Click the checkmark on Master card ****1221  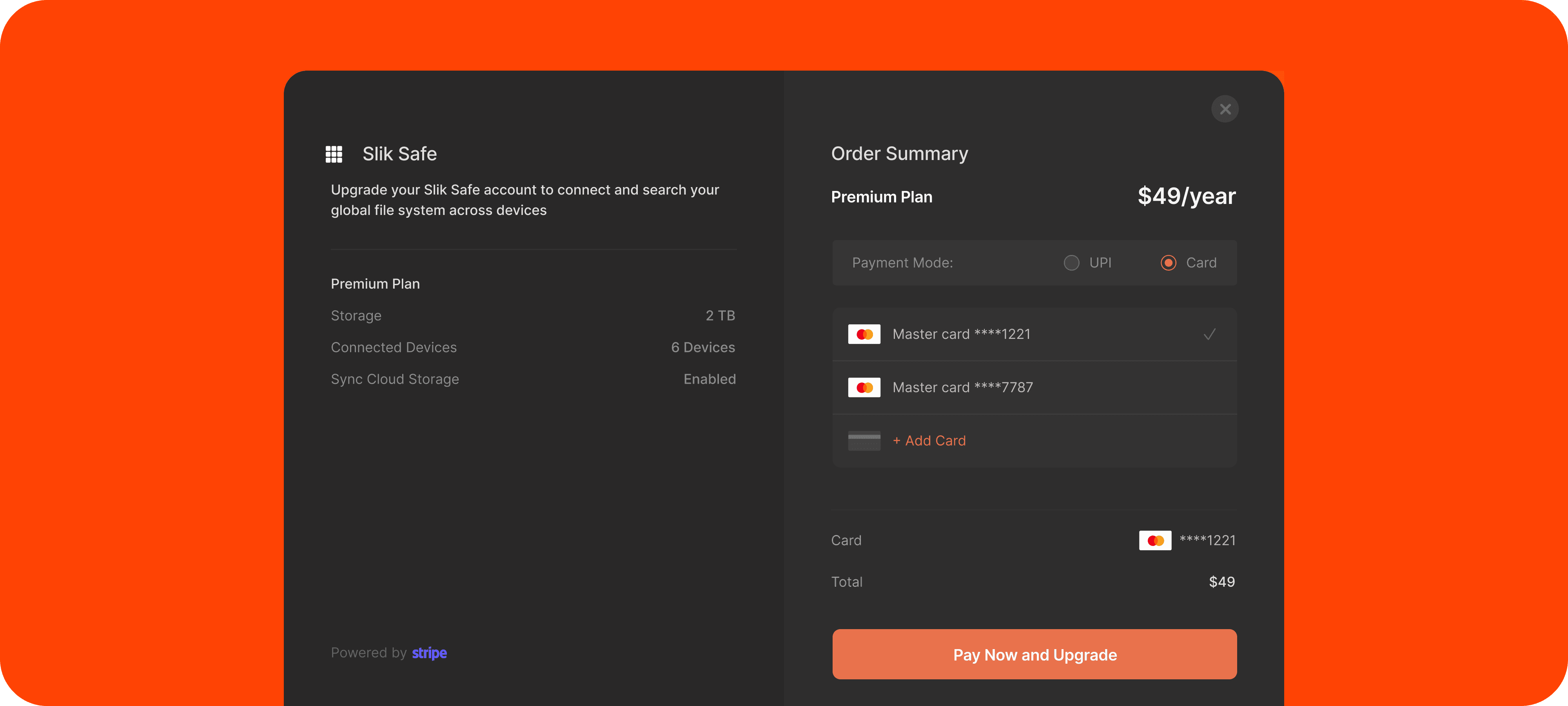click(x=1209, y=335)
